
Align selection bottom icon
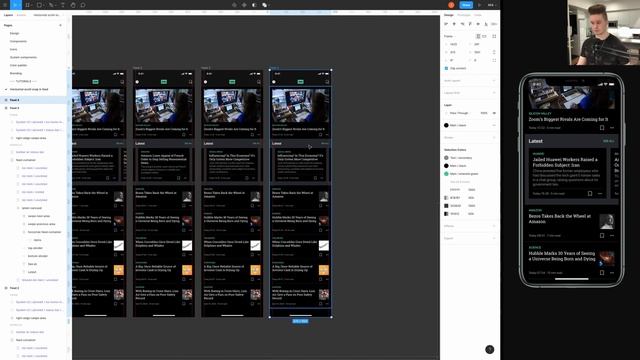(x=486, y=24)
